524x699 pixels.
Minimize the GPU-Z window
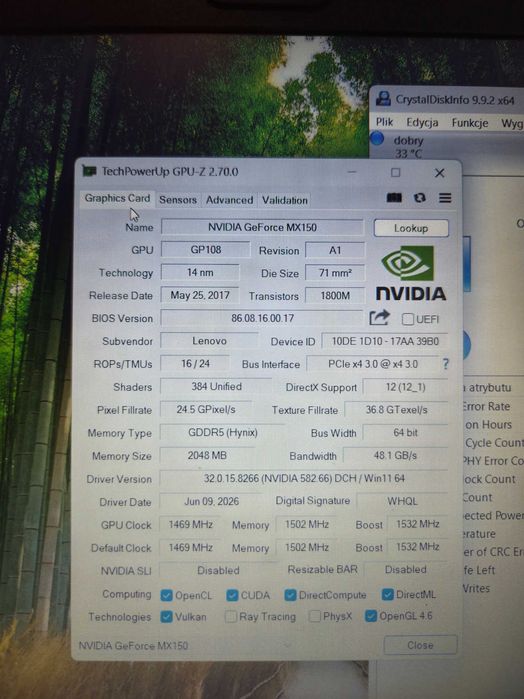pyautogui.click(x=352, y=172)
